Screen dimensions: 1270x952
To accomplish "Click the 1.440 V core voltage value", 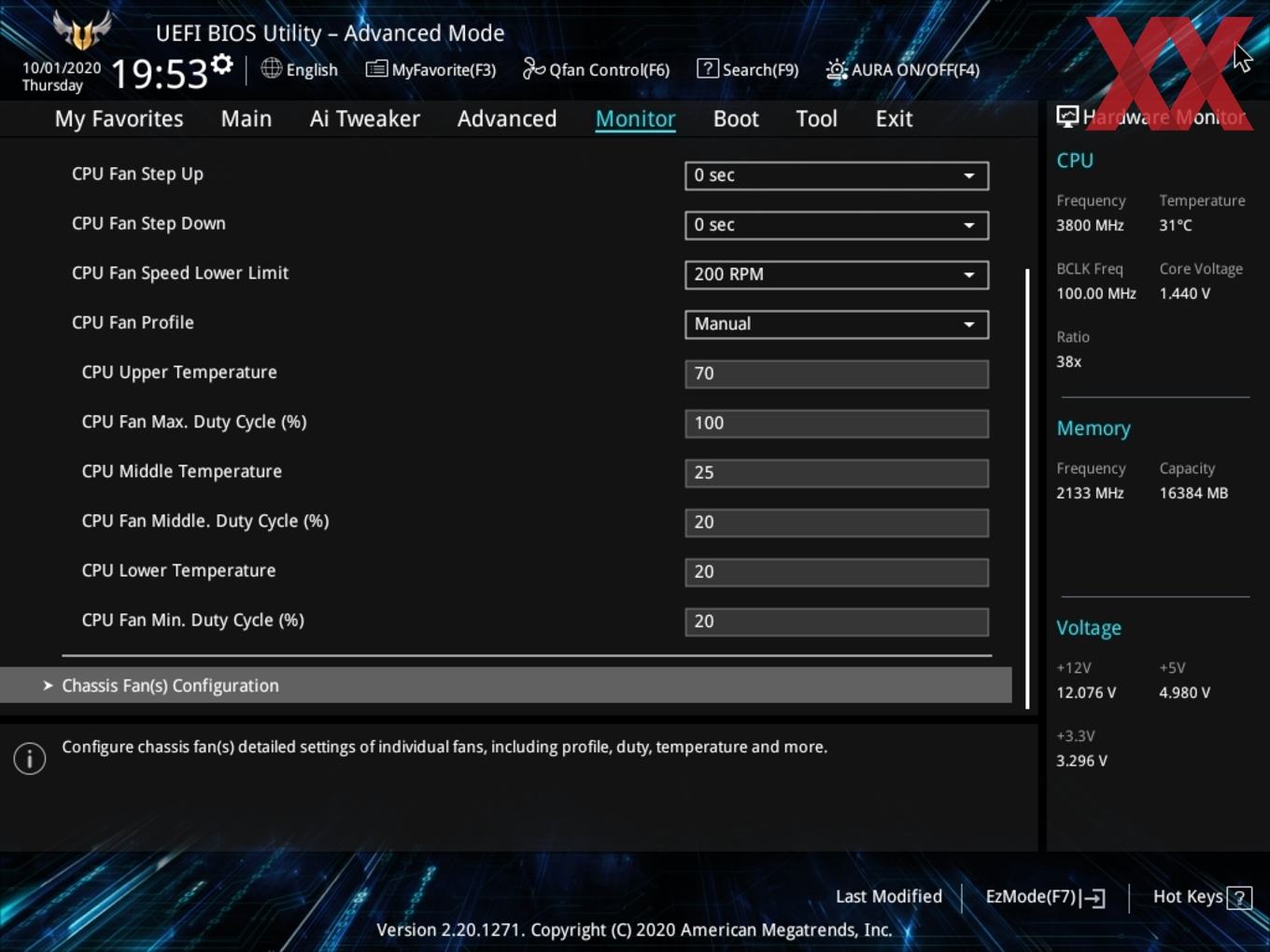I will (x=1184, y=293).
